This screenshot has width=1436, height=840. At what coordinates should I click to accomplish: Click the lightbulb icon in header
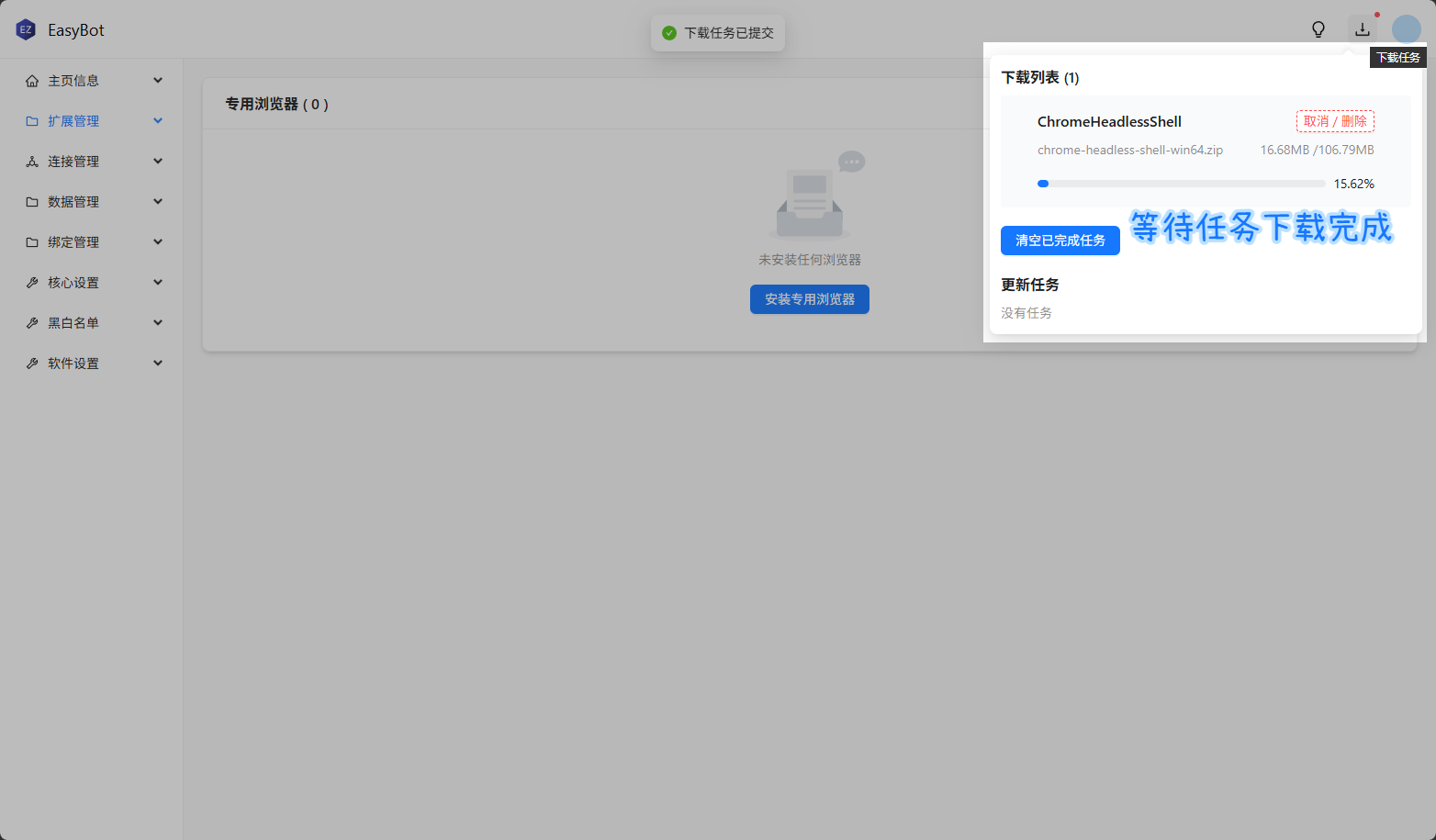pos(1318,29)
